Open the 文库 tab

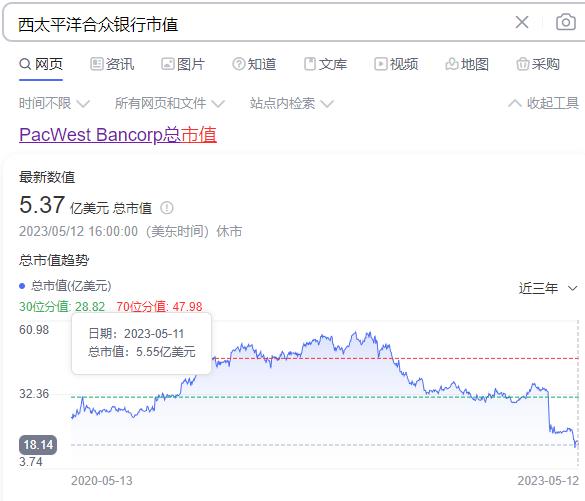[x=325, y=64]
